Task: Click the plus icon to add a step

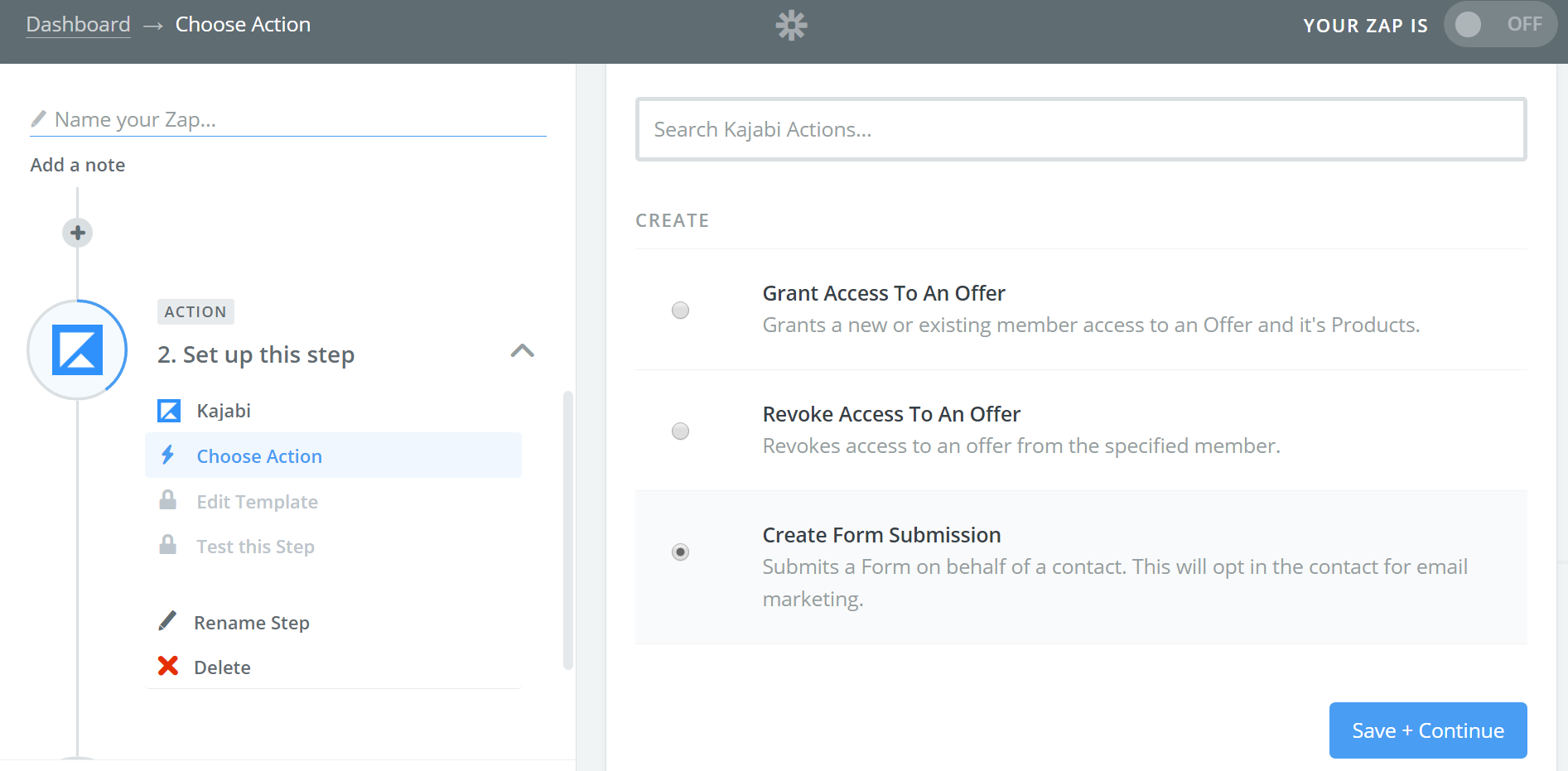Action: 78,233
